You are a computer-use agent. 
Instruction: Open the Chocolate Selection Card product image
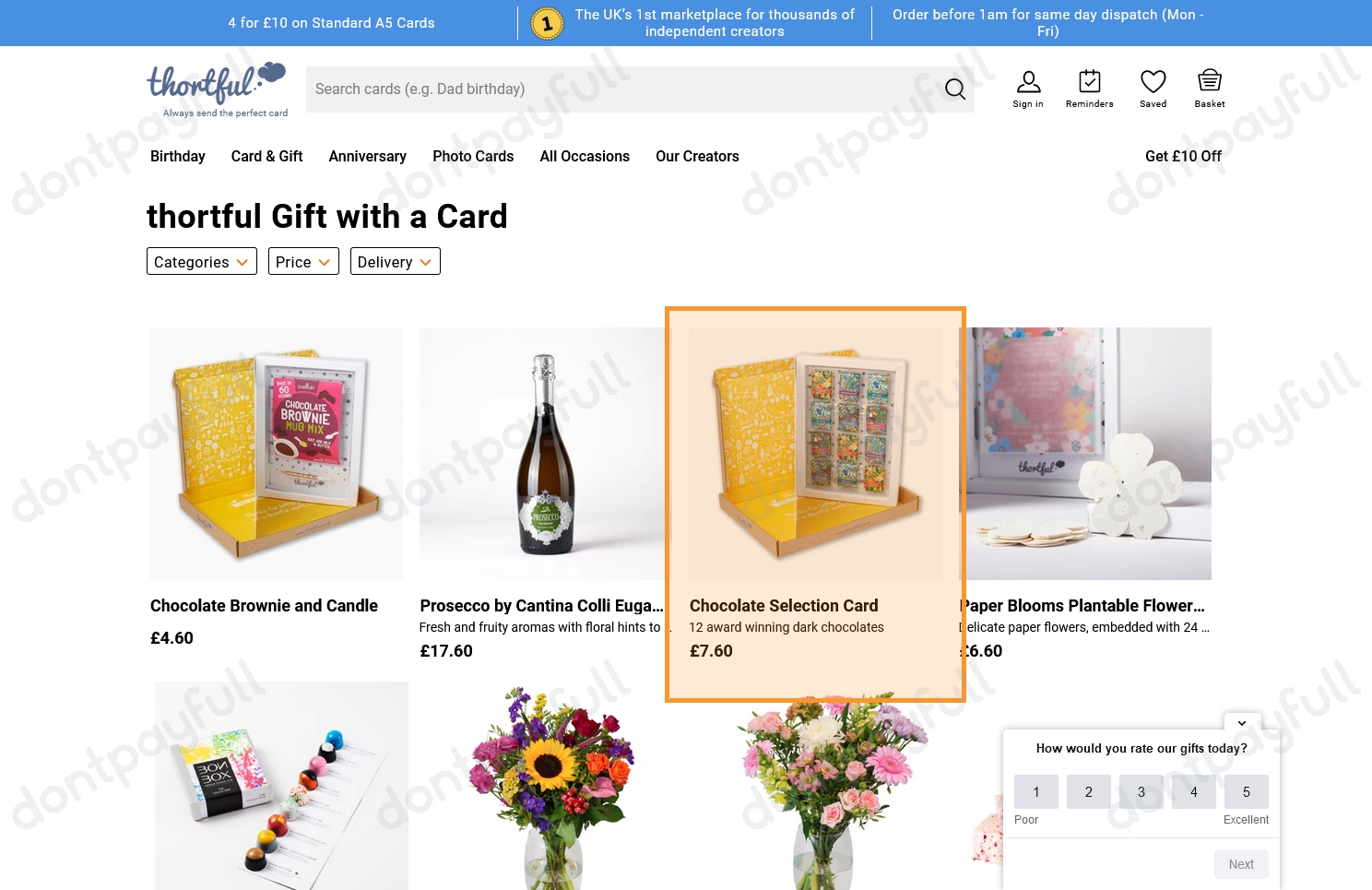point(815,454)
